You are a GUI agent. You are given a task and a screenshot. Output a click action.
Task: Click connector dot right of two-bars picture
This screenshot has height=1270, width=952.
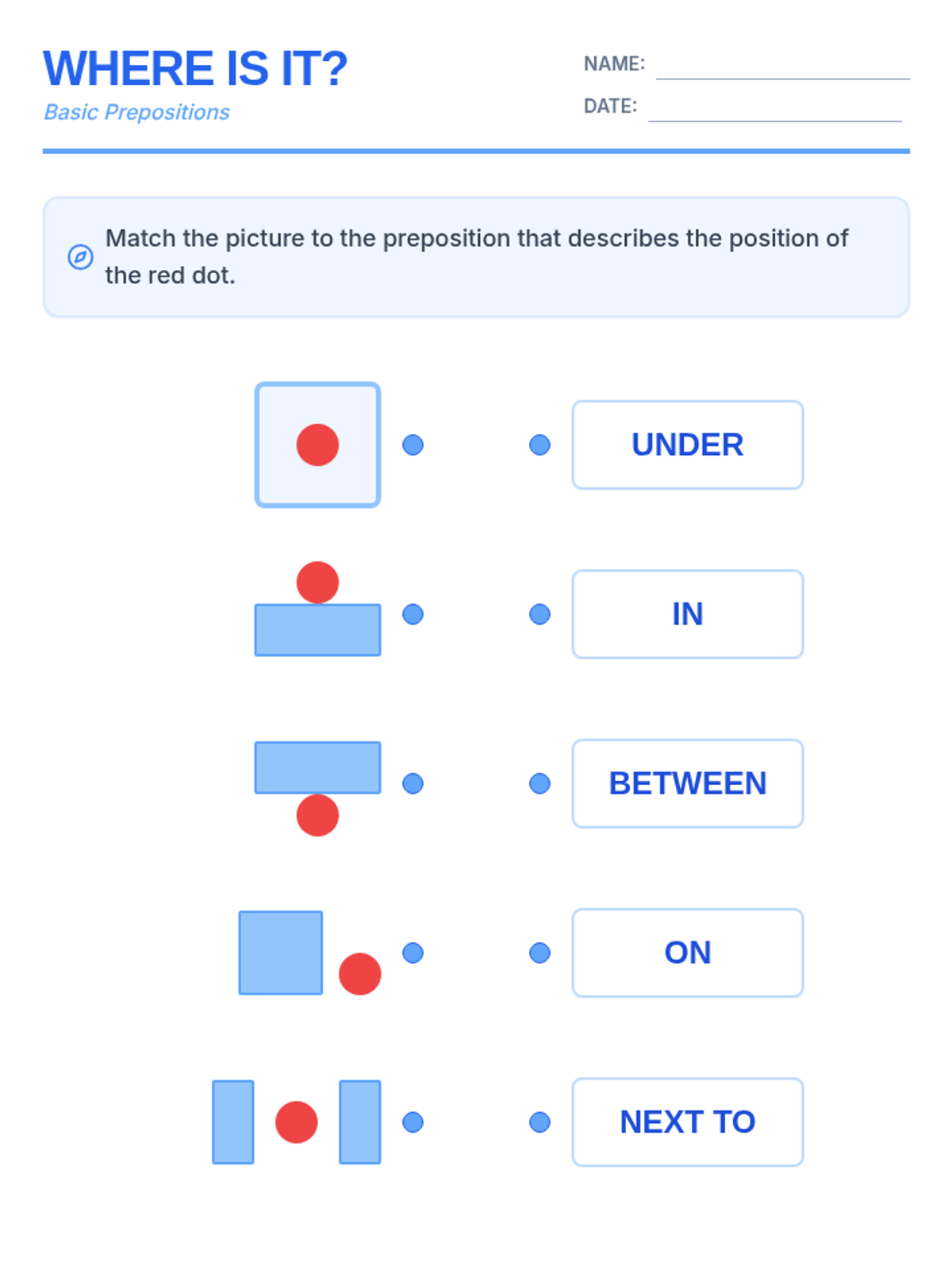[413, 1122]
